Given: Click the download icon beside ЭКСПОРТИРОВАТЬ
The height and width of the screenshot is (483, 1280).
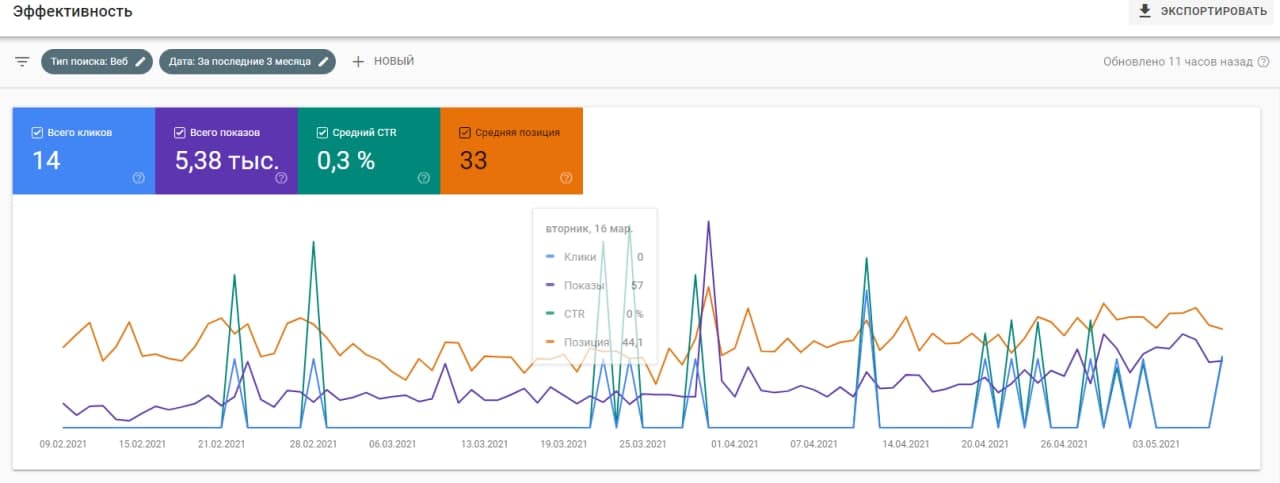Looking at the screenshot, I should (x=1146, y=11).
